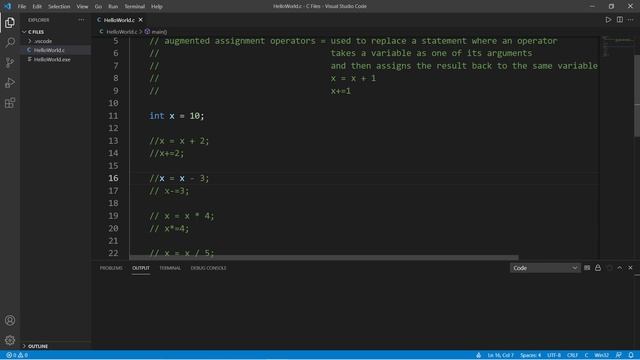Click the commented line '// x-=3;'

[169, 191]
